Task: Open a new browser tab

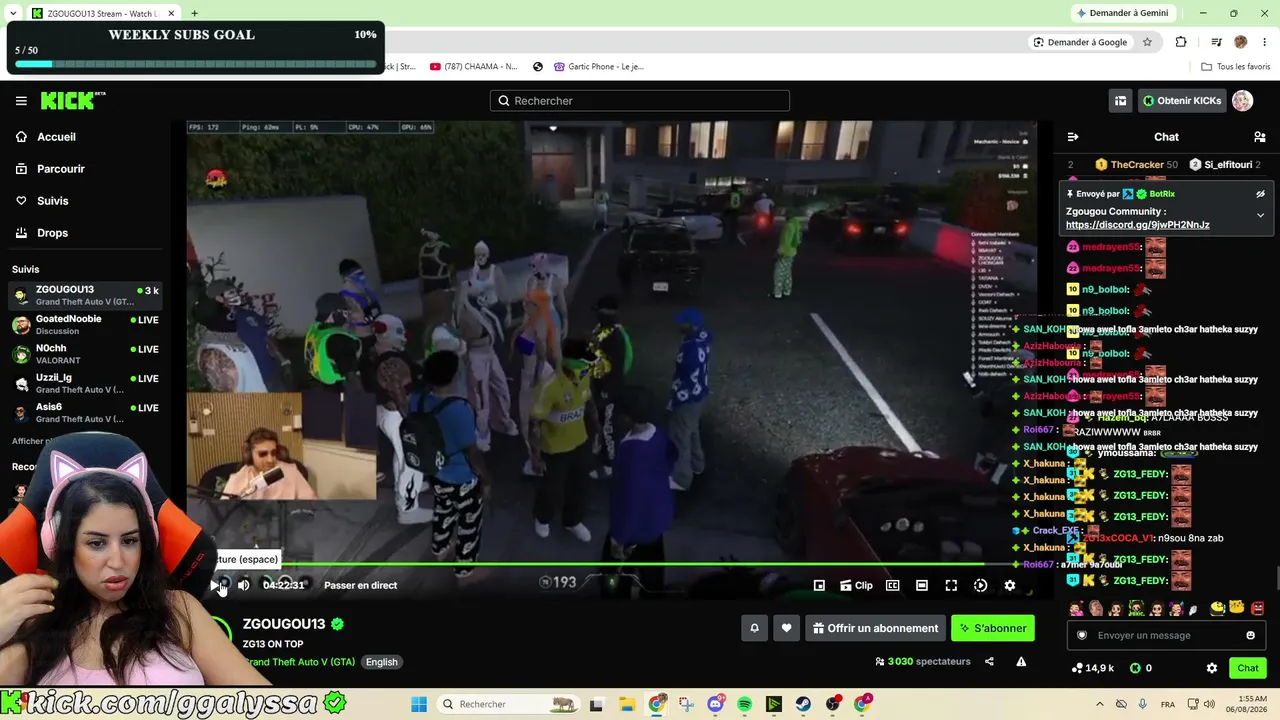Action: coord(194,13)
